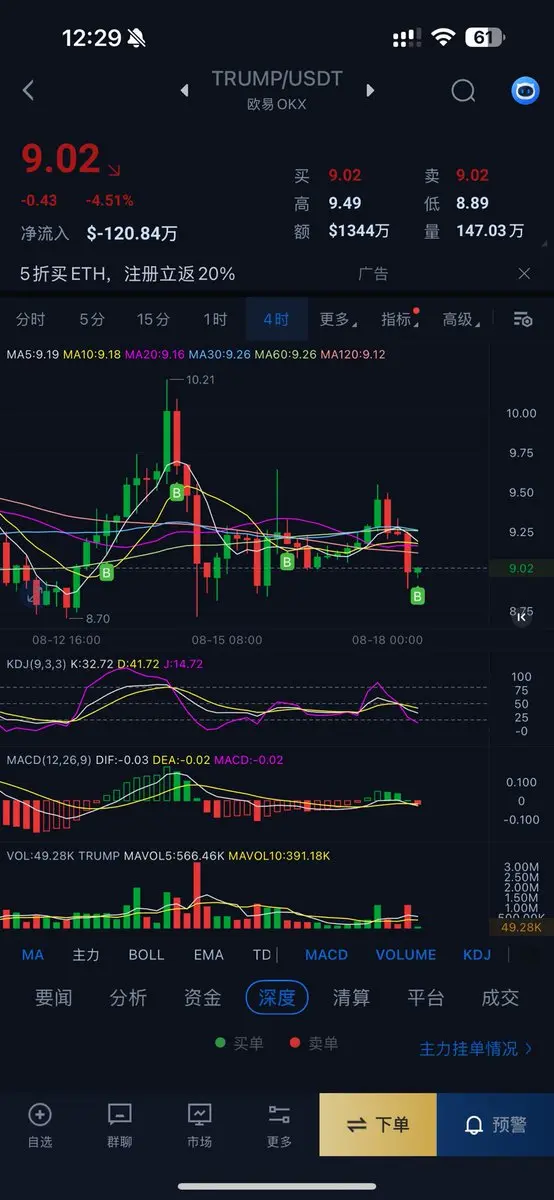The image size is (554, 1200).
Task: Open 成交 trades tab
Action: 500,997
